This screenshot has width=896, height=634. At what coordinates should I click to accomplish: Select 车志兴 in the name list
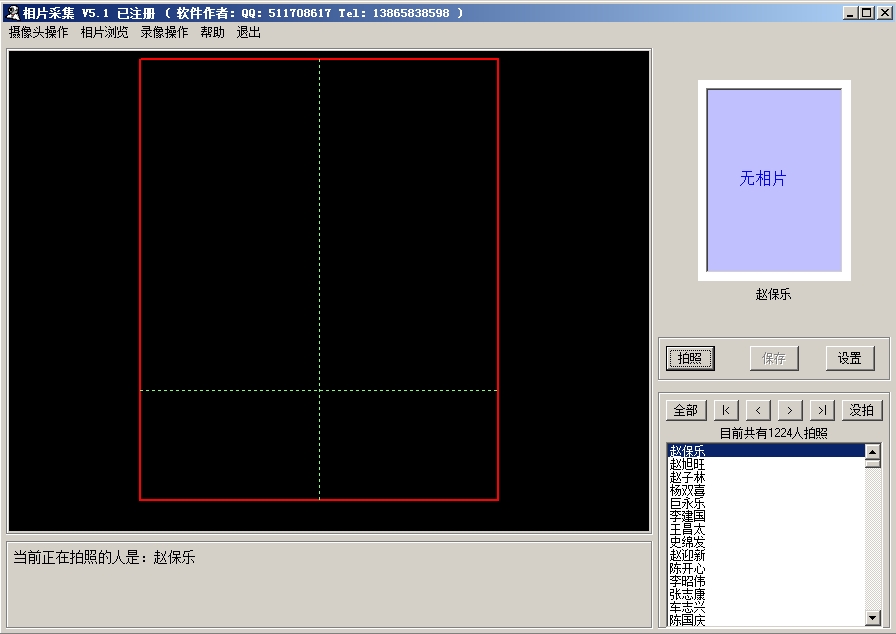[766, 607]
